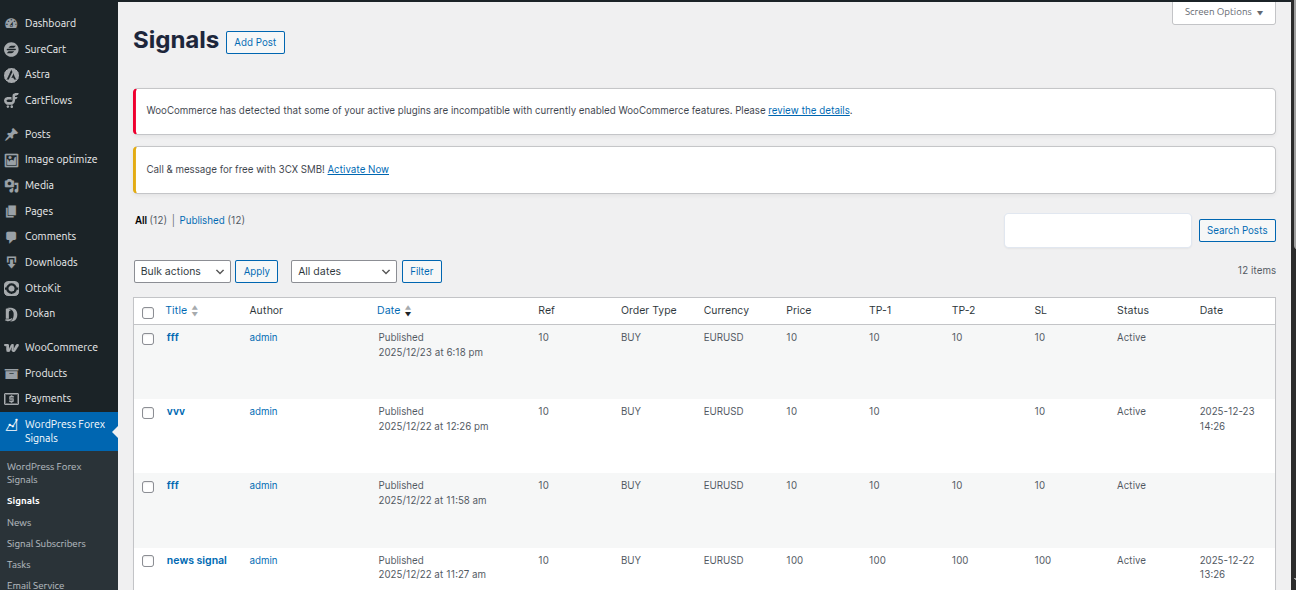
Task: Open the Astra theme icon
Action: pos(11,75)
